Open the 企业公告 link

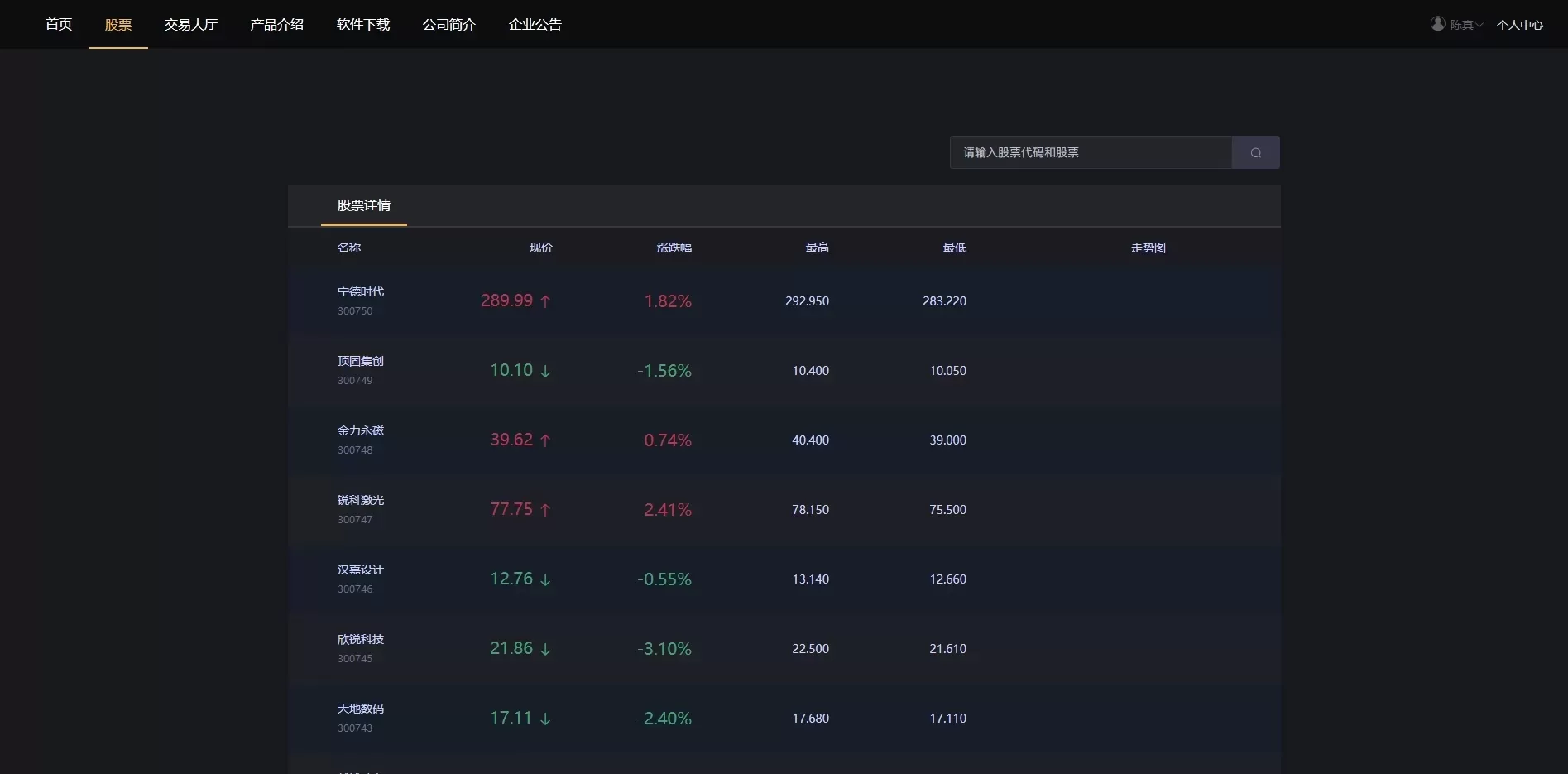point(535,25)
